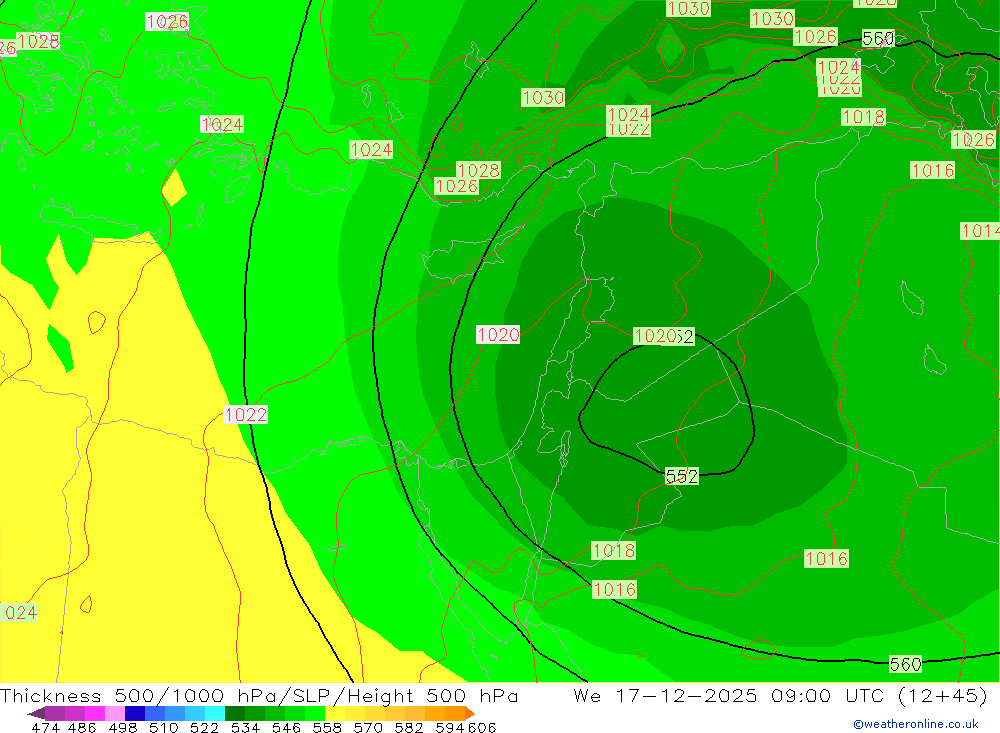Click the 1016 label below the 1026 label
Viewport: 1000px width, 733px height.
(932, 170)
